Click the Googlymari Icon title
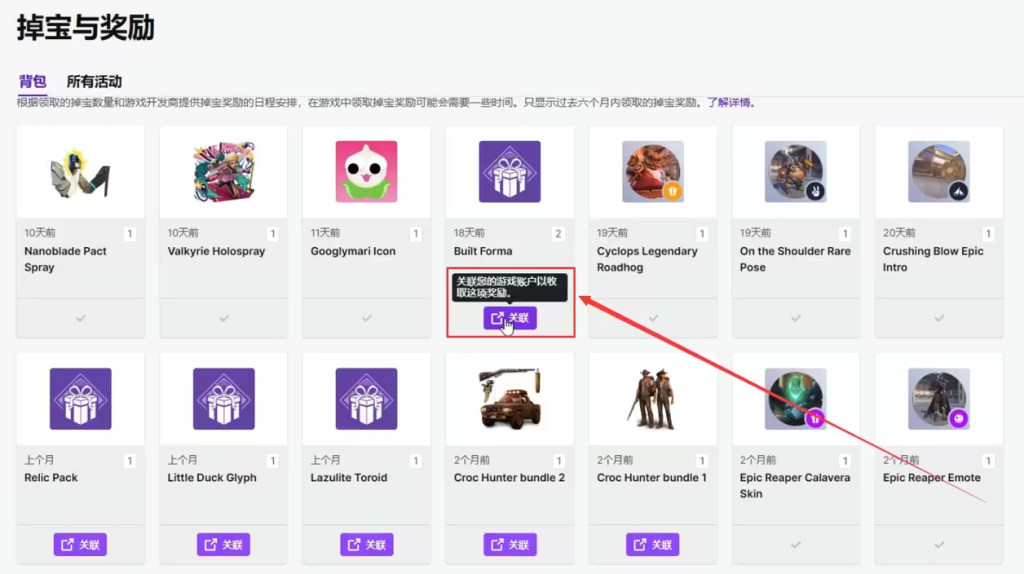Viewport: 1024px width, 574px height. 353,251
